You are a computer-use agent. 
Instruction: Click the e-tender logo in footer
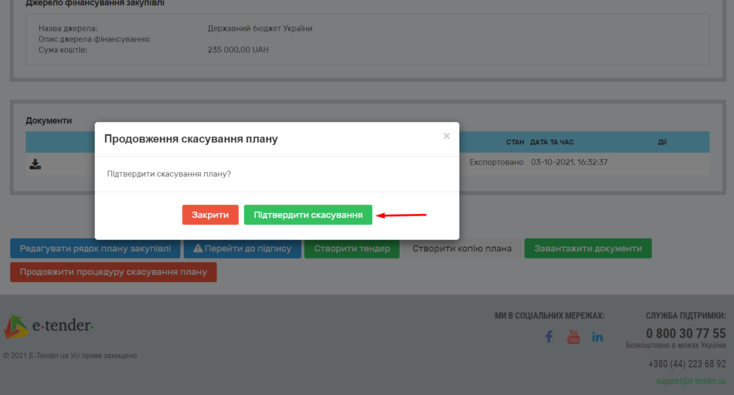click(x=49, y=326)
